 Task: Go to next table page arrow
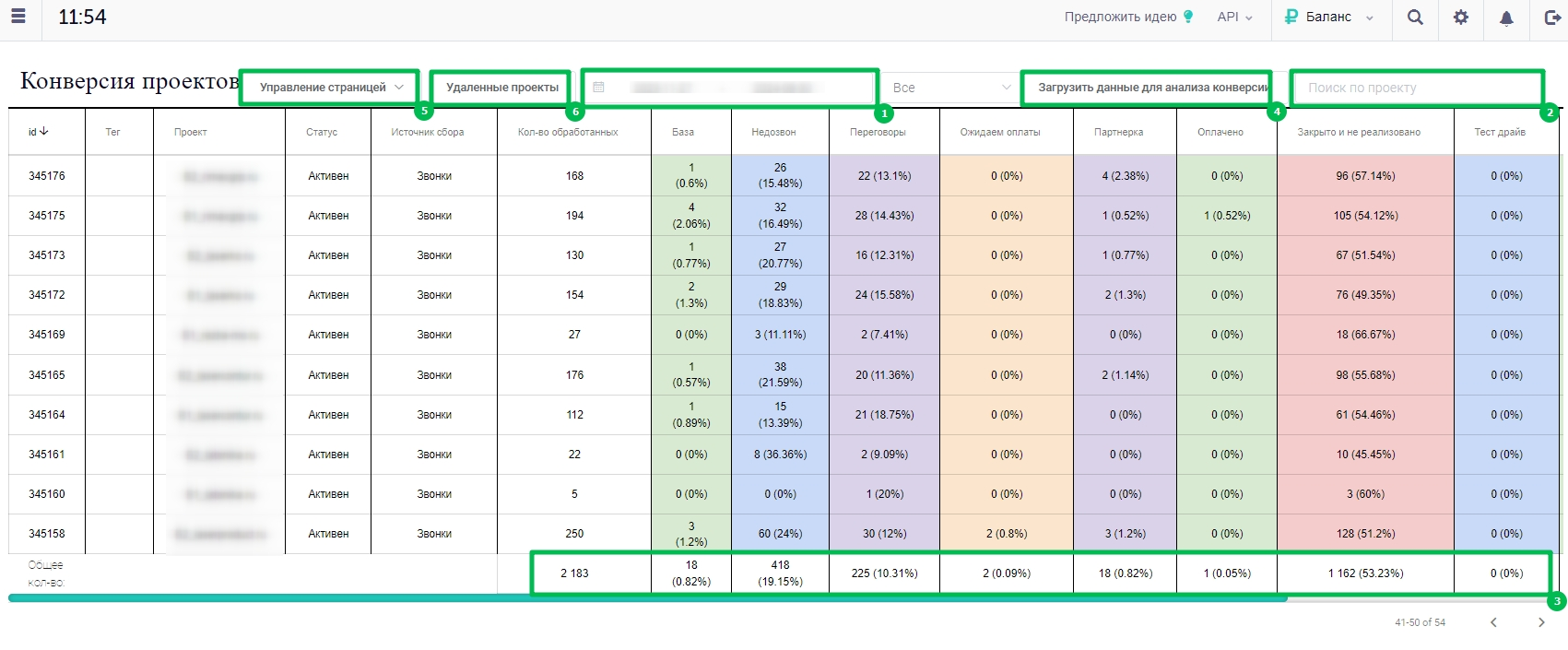click(x=1541, y=622)
